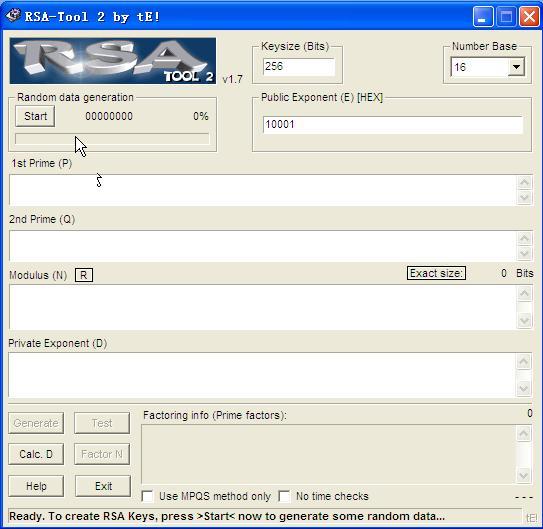Click the Calc. D button
Image resolution: width=543 pixels, height=529 pixels.
click(x=36, y=454)
